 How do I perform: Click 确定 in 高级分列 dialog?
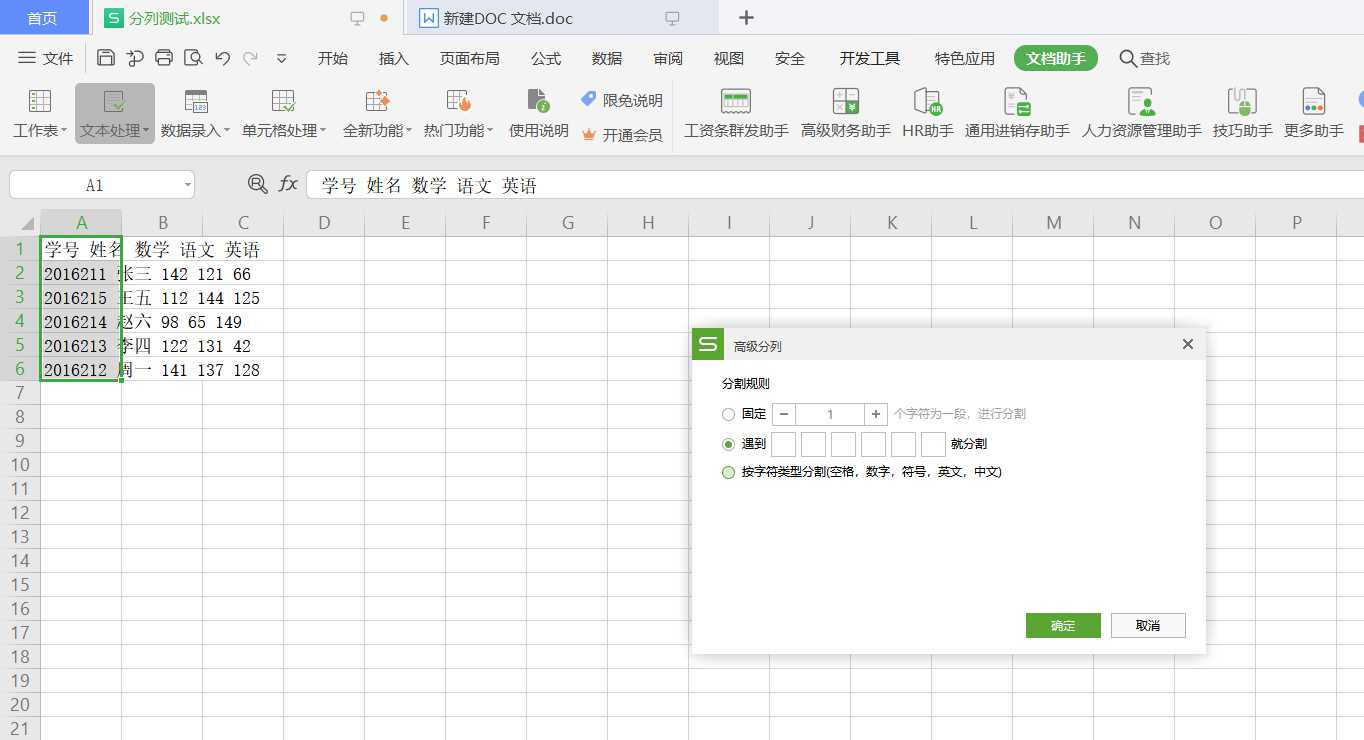(x=1063, y=625)
